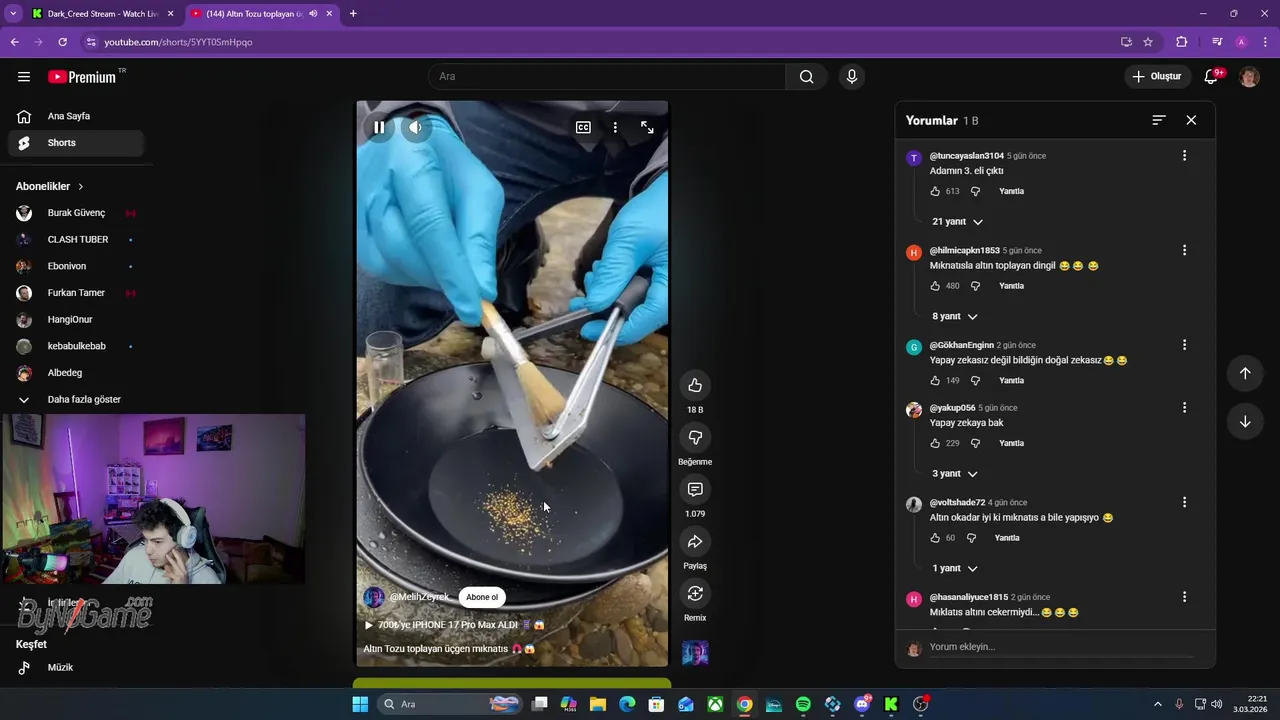This screenshot has width=1280, height=720.
Task: Open Müzik in Keşfet section
Action: 76,668
